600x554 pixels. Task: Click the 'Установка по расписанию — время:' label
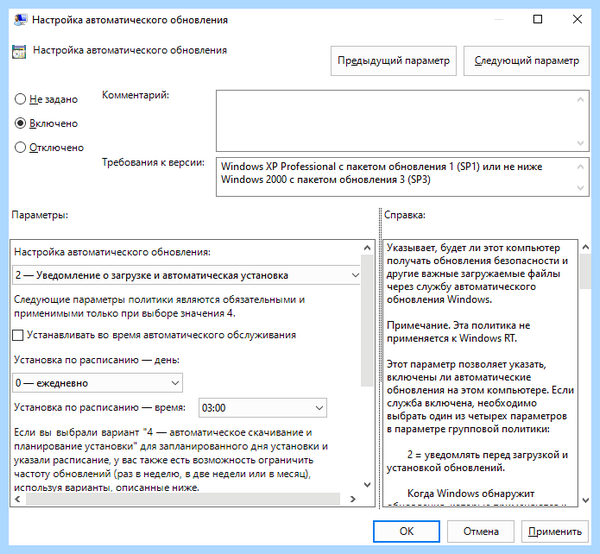point(99,407)
